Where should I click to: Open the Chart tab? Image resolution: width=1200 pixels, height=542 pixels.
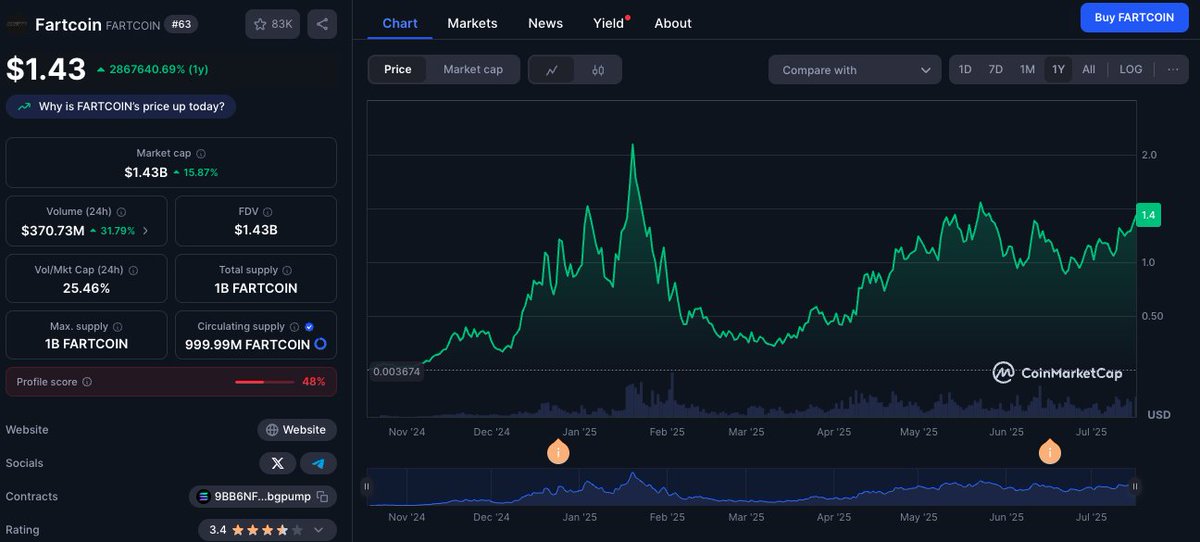click(x=400, y=23)
